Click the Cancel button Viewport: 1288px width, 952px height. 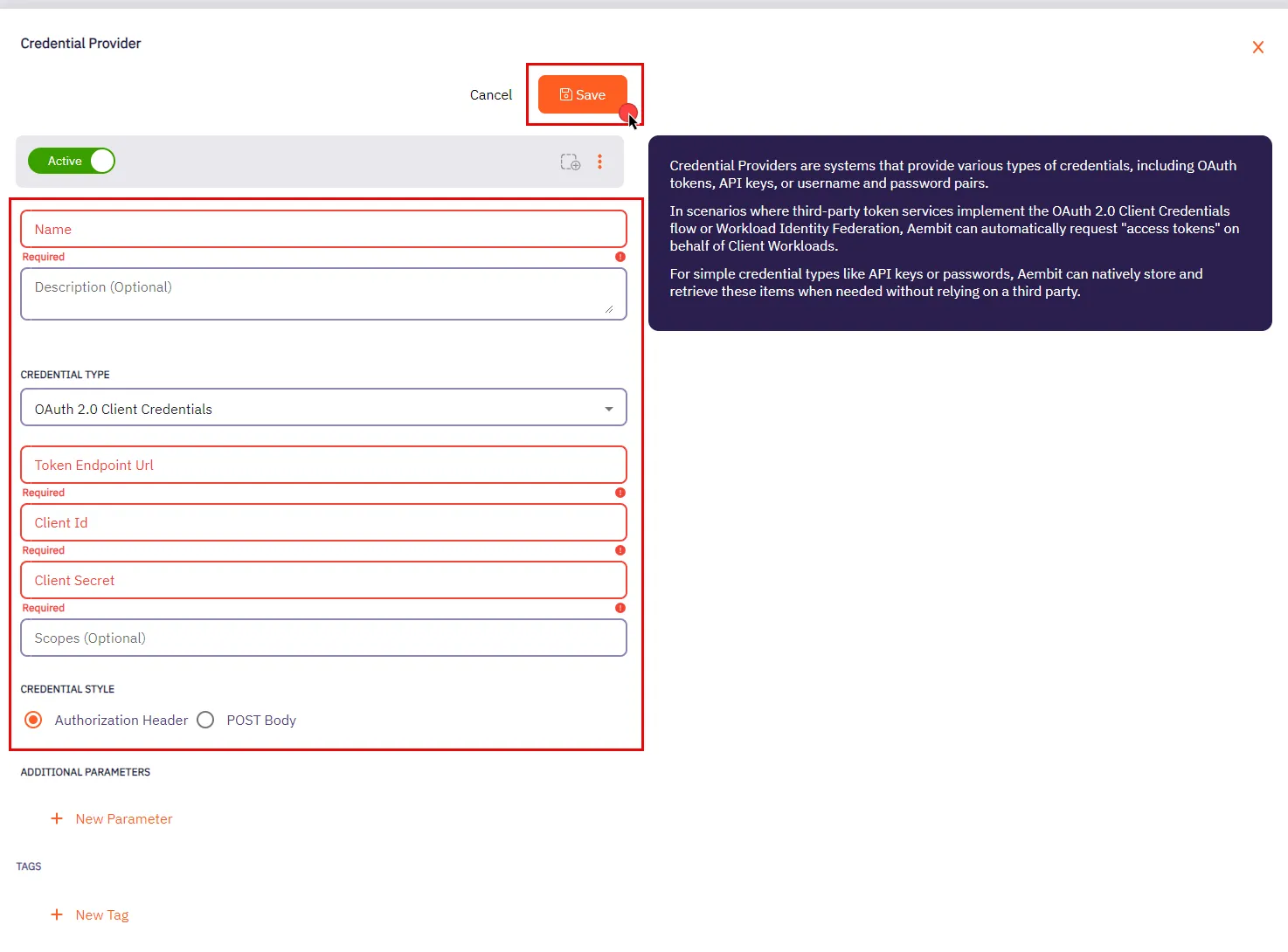click(x=490, y=94)
